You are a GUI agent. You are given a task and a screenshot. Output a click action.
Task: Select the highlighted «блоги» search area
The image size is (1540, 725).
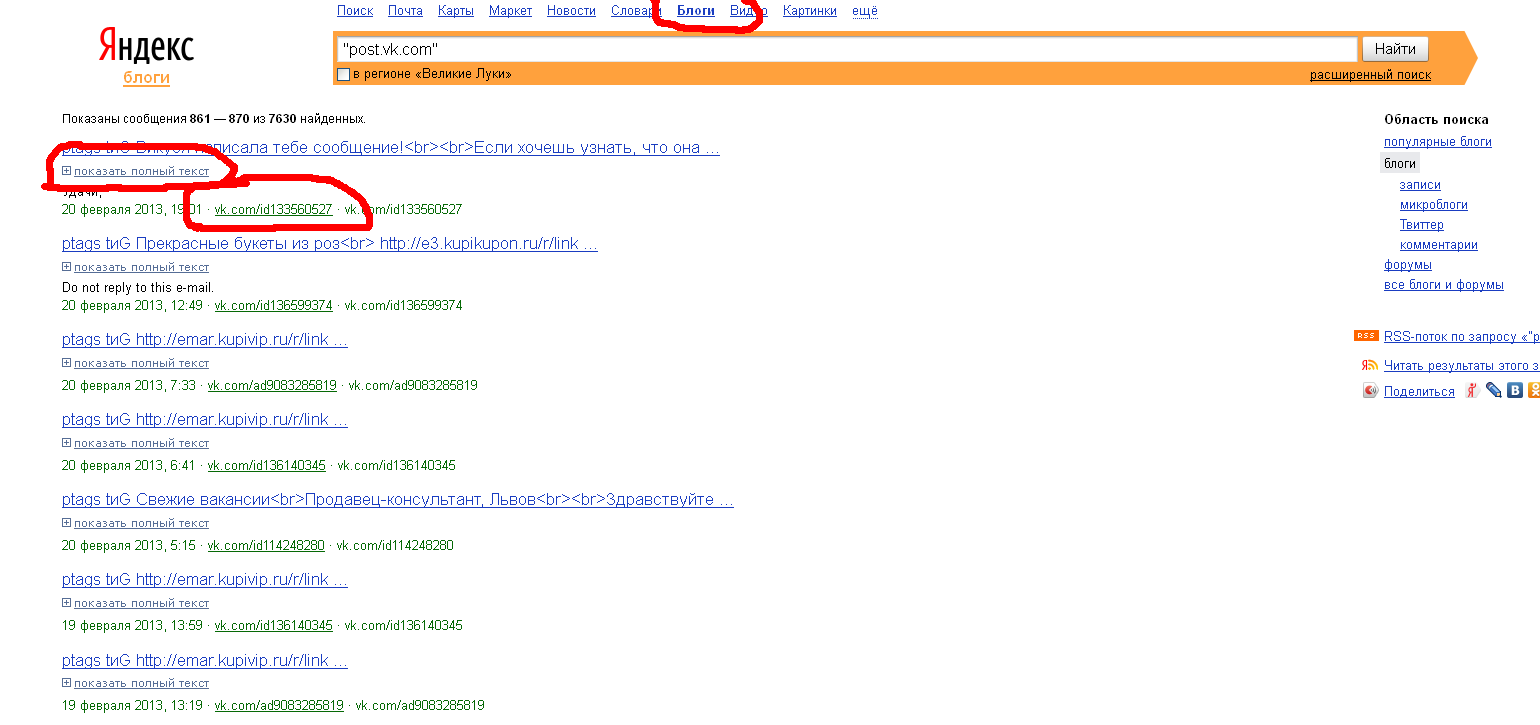tap(1400, 163)
